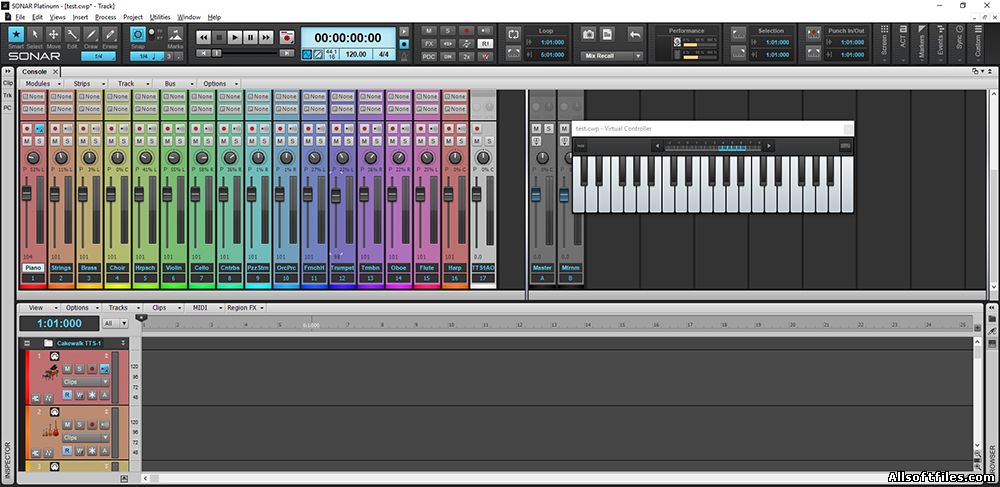
Task: Click the Mix Recall undo arrow
Action: (635, 34)
